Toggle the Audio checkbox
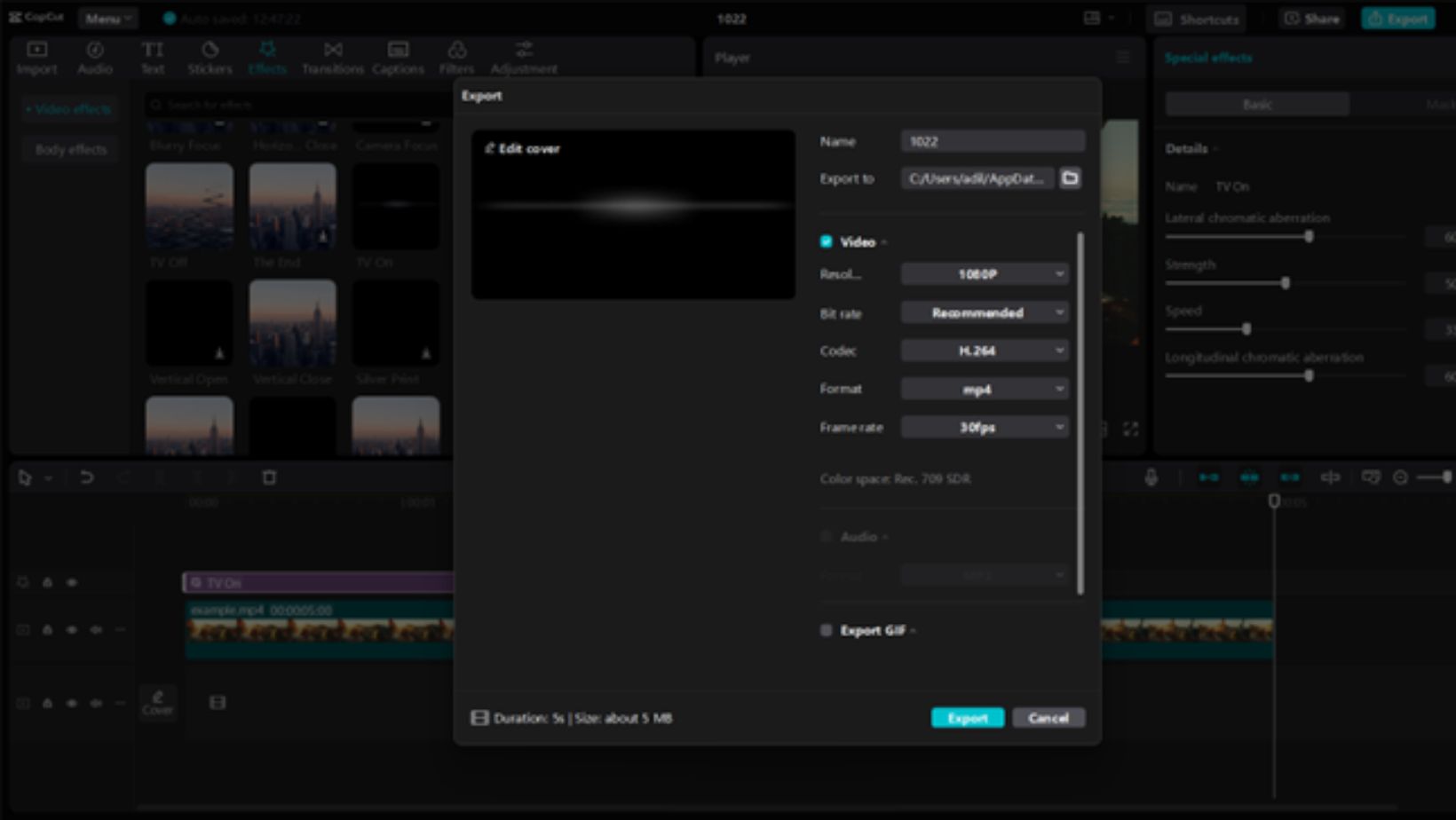 coord(827,536)
